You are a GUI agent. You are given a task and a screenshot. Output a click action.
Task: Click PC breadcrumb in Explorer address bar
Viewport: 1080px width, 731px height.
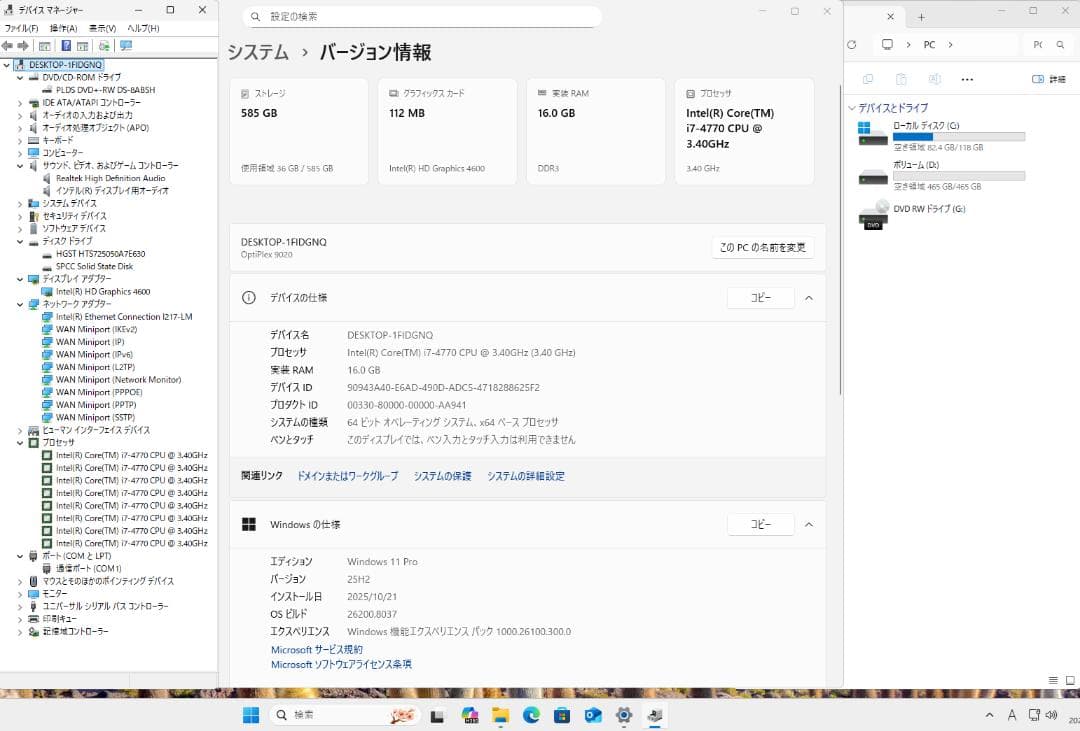929,45
